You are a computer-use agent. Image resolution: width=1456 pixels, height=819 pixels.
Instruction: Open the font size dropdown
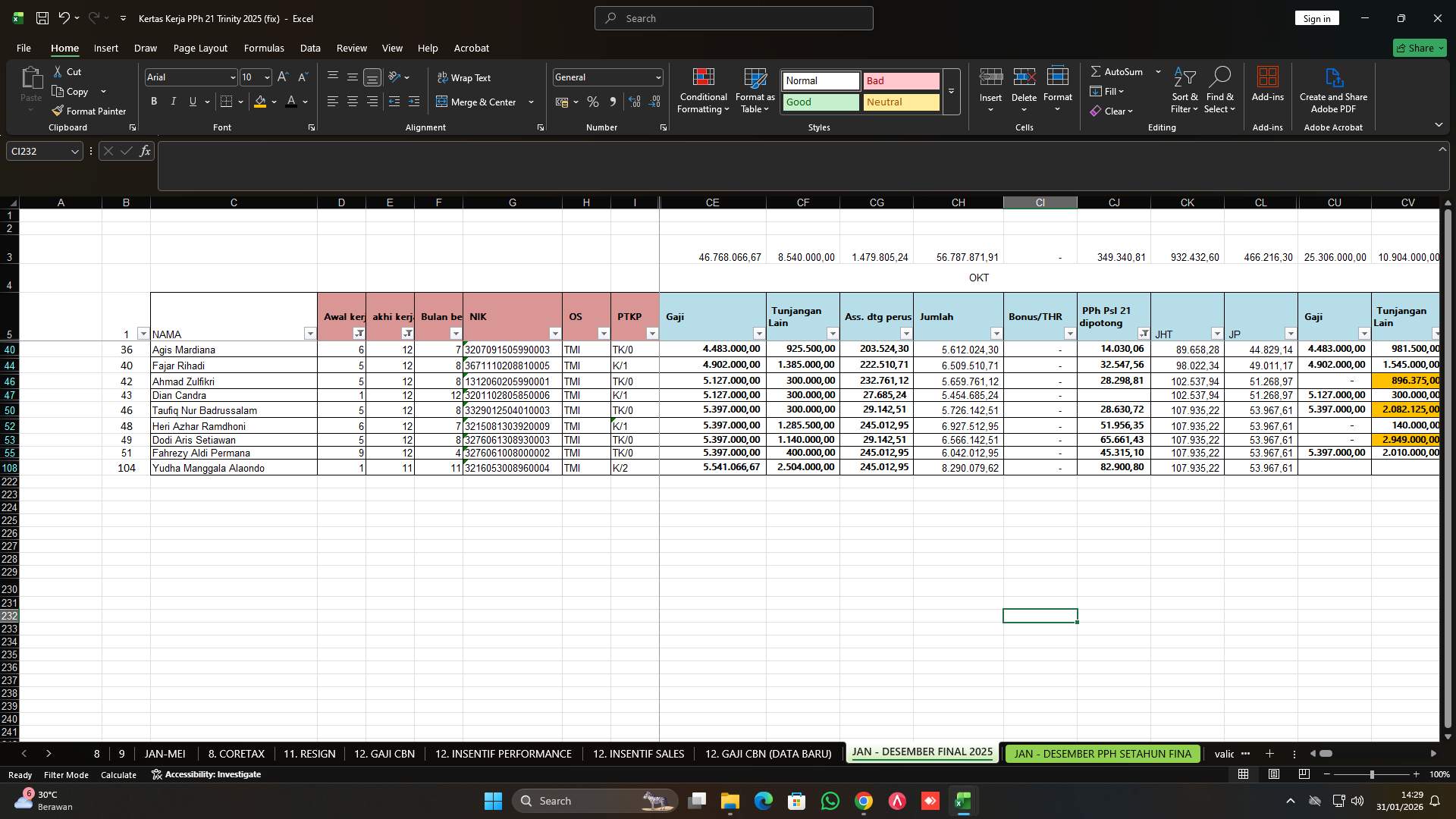click(266, 77)
